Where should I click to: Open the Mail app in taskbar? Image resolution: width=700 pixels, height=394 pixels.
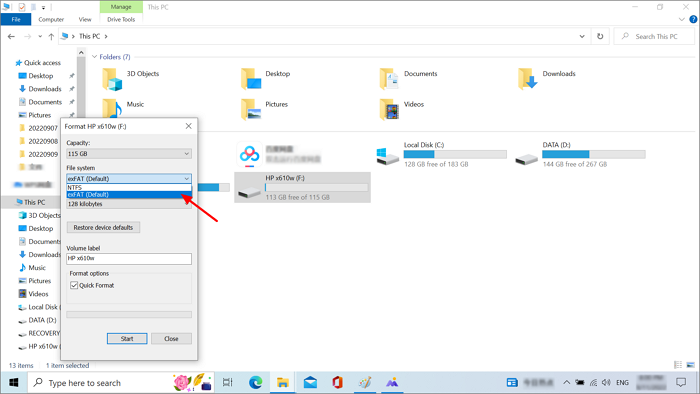tap(310, 382)
